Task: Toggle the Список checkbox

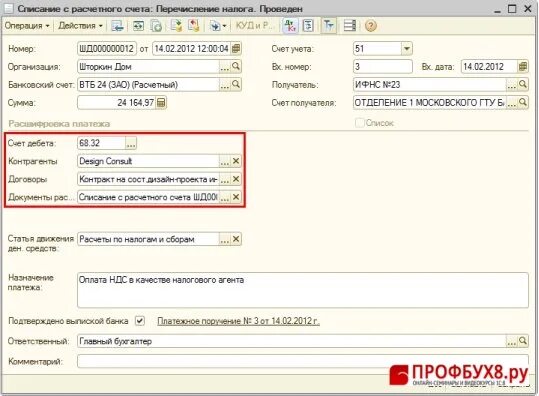Action: (360, 123)
